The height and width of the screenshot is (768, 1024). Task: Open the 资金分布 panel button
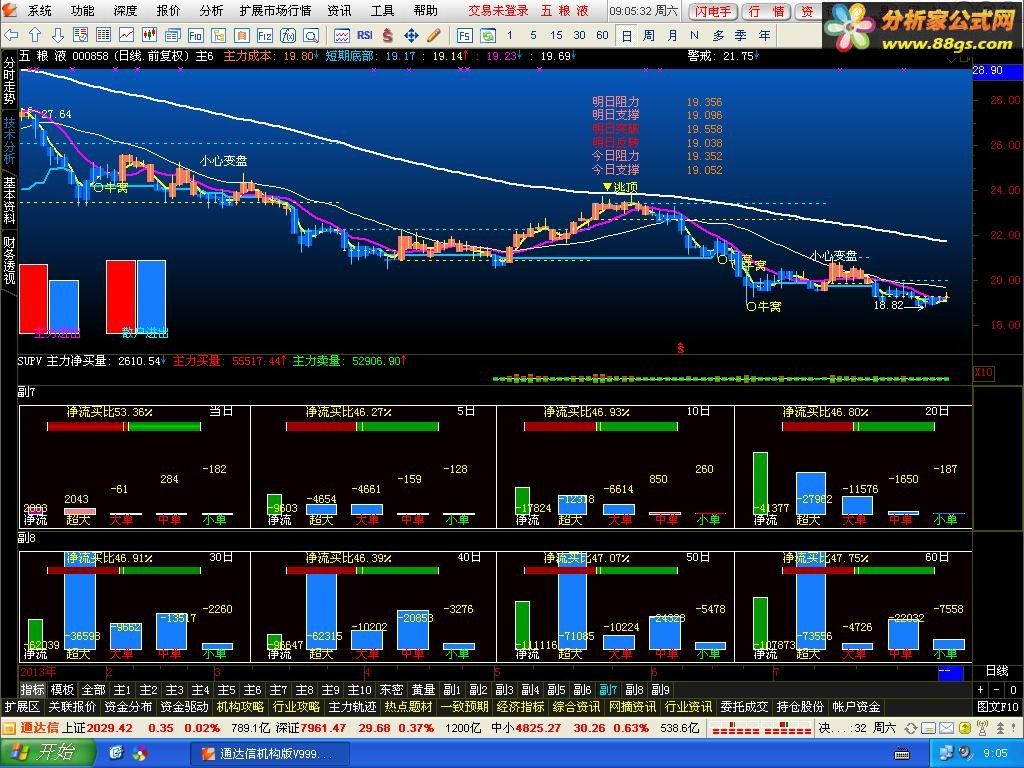coord(128,707)
